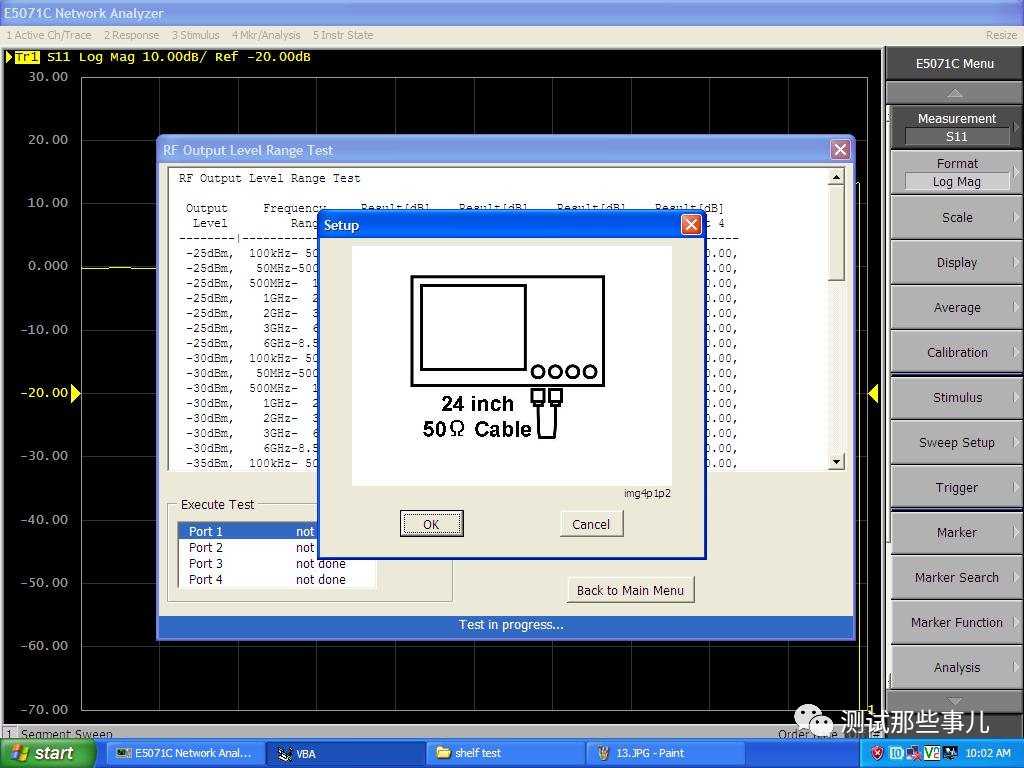Open the 2 Response menu
Image resolution: width=1024 pixels, height=768 pixels.
tap(131, 35)
